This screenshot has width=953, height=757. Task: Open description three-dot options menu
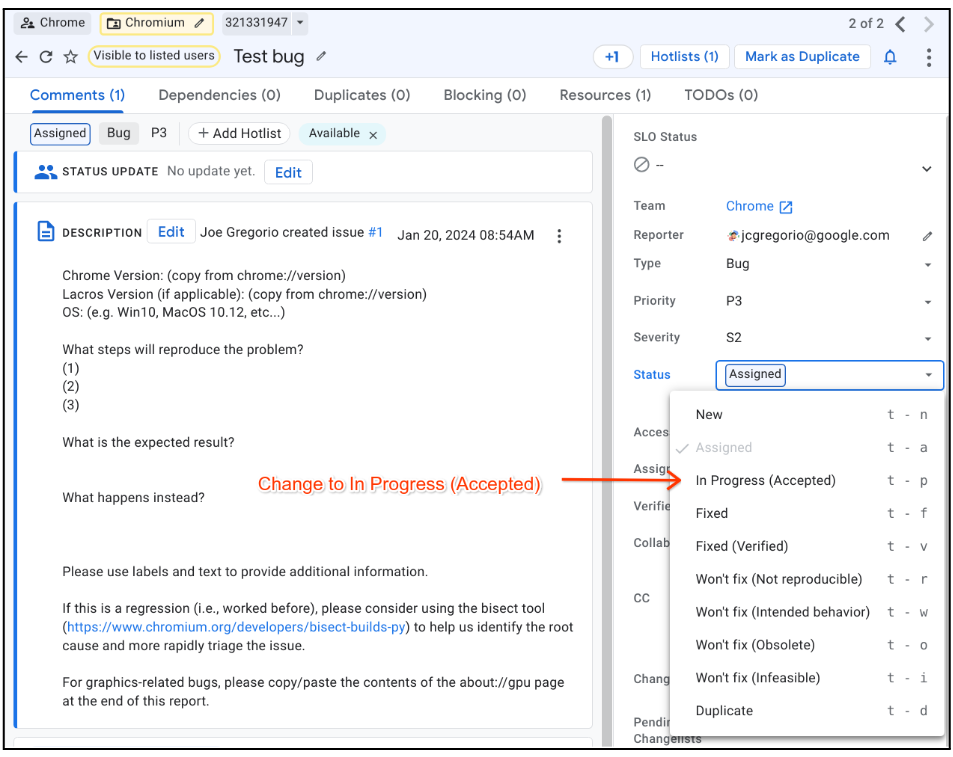click(559, 236)
